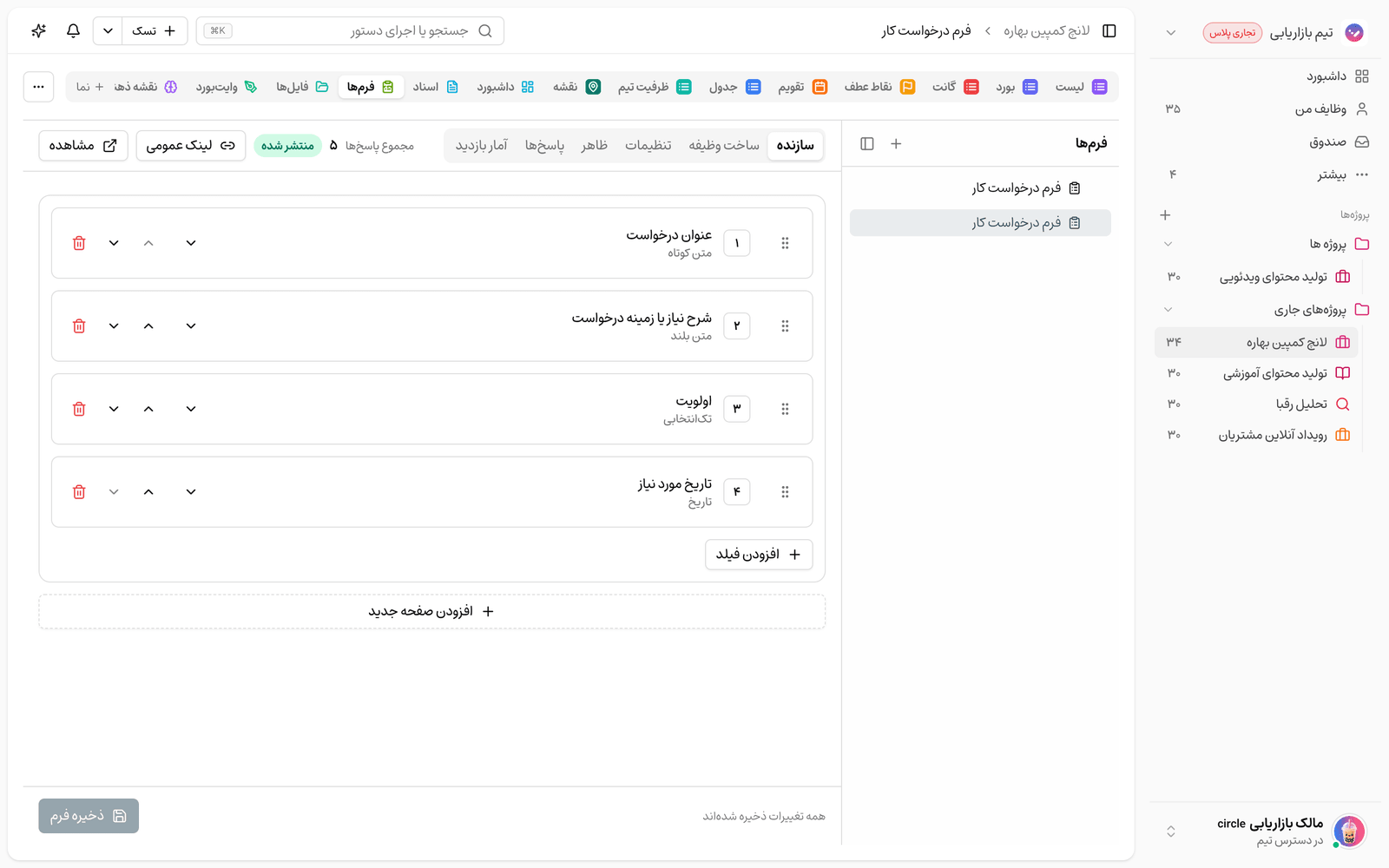Click the افزودن فیلد button
1389x868 pixels.
pyautogui.click(x=759, y=555)
